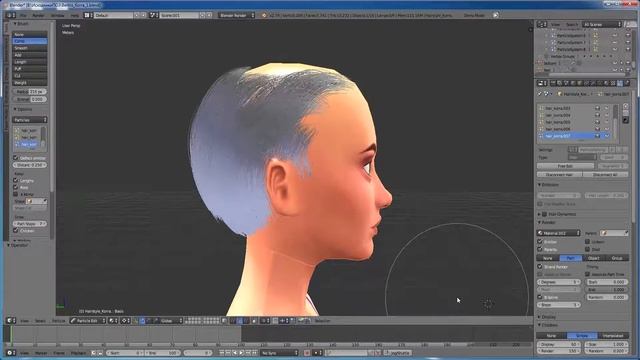Image resolution: width=640 pixels, height=360 pixels.
Task: Toggle viewport visibility of hair_korra.004
Action: coord(607,116)
